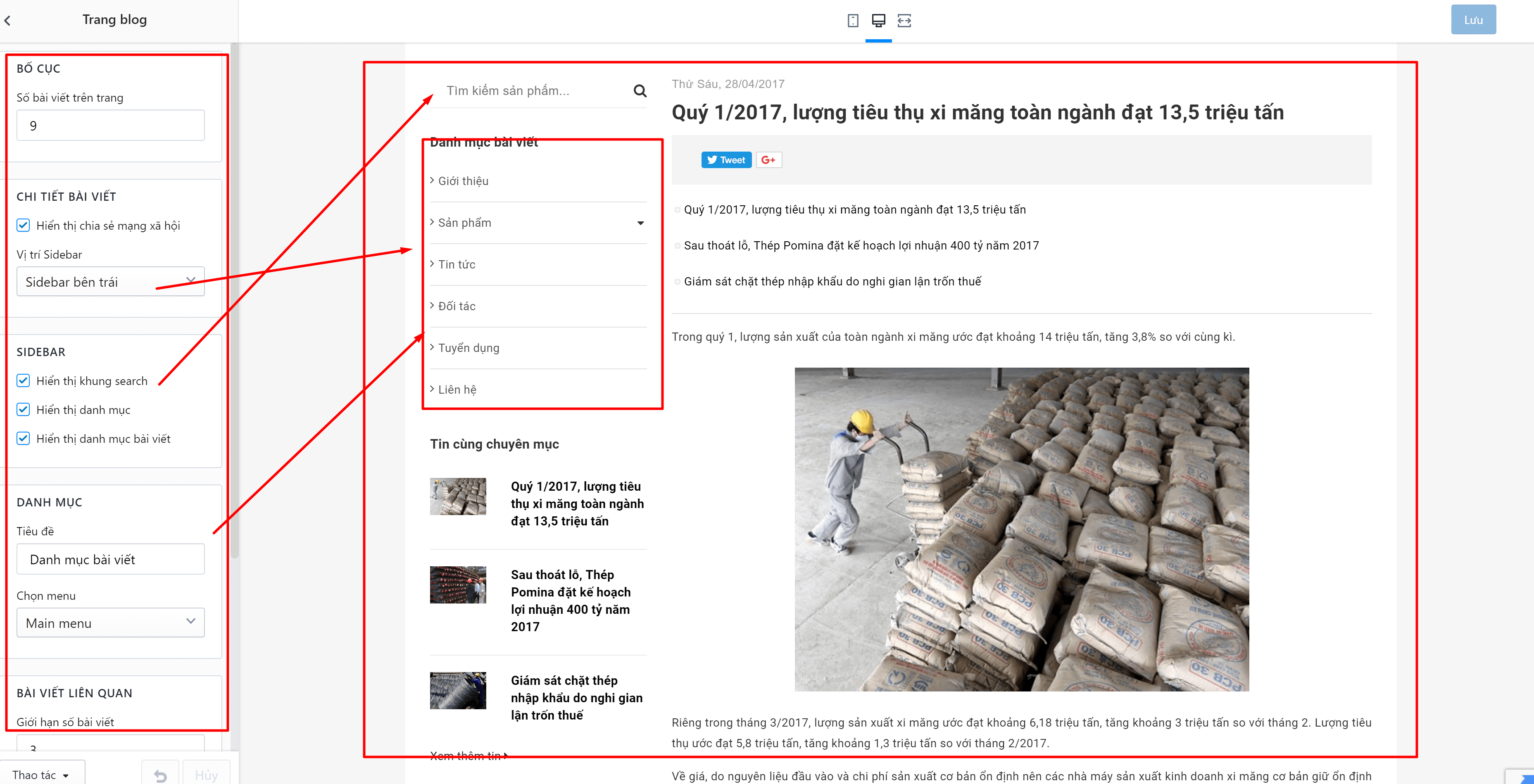
Task: Toggle Hiển thị khung search checkbox
Action: pos(23,380)
